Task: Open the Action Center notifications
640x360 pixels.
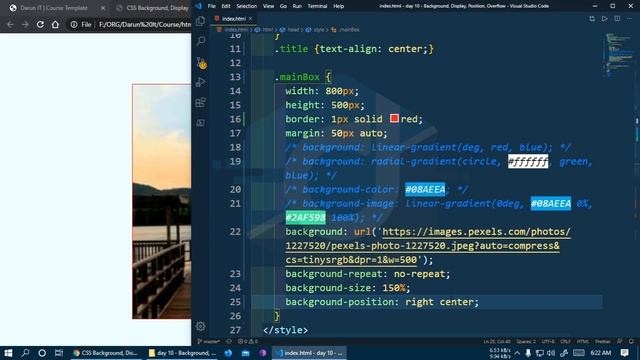Action: click(x=624, y=353)
